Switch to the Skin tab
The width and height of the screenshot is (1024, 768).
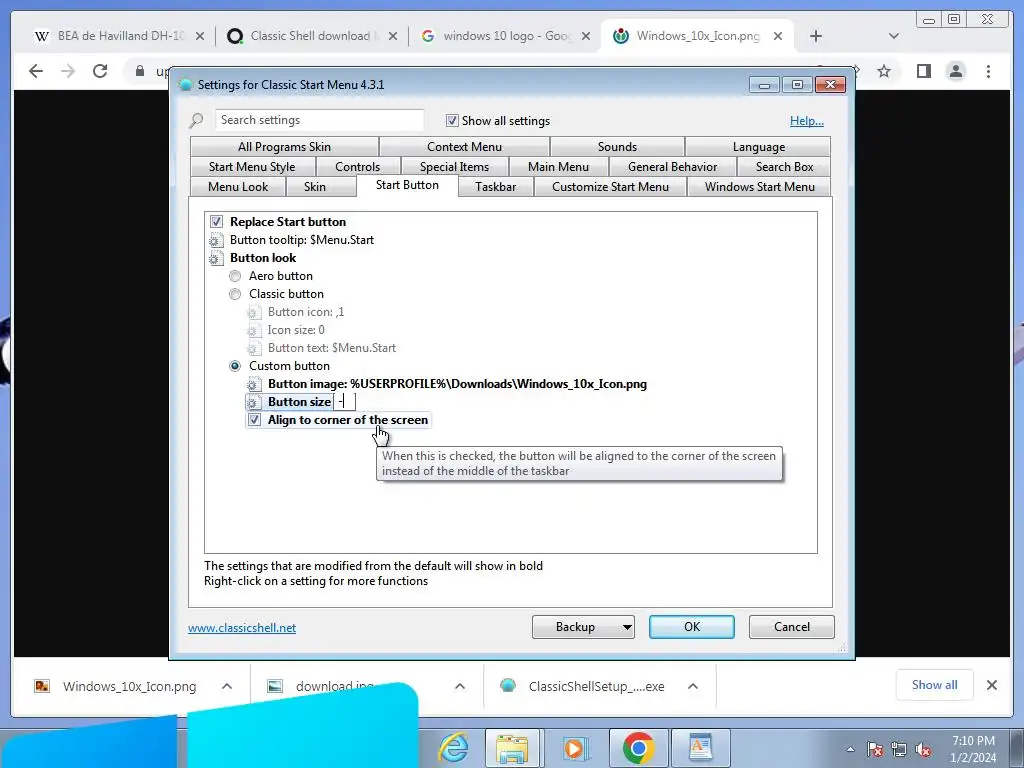(314, 187)
